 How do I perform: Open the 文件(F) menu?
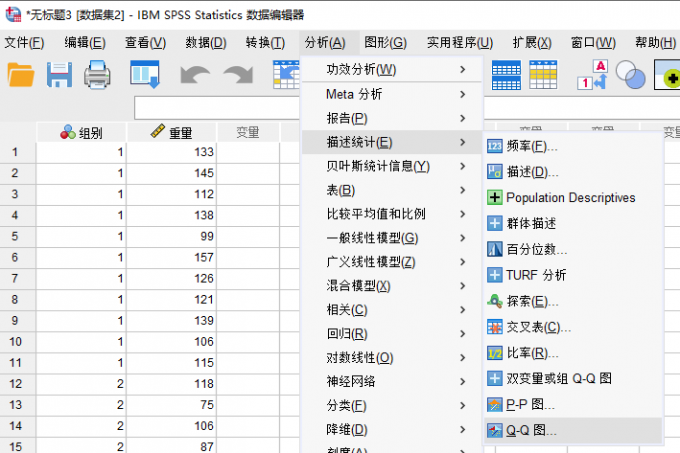click(24, 42)
